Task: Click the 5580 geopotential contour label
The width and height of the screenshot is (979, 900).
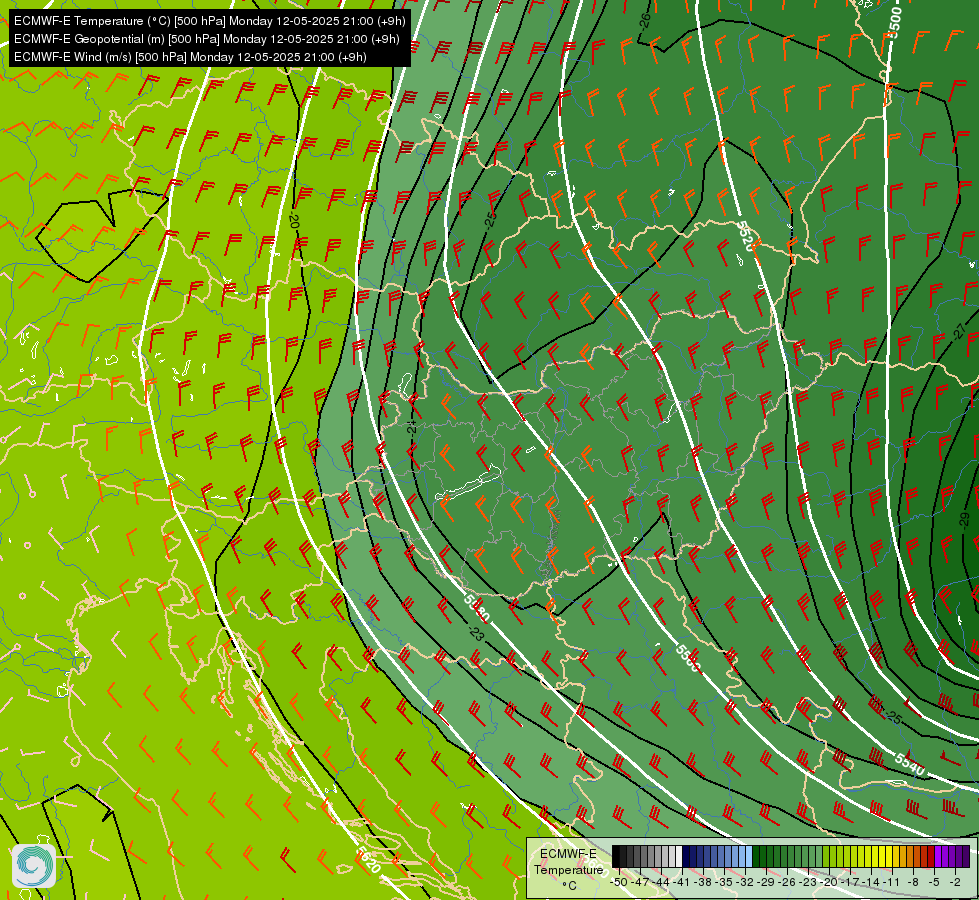Action: 477,607
